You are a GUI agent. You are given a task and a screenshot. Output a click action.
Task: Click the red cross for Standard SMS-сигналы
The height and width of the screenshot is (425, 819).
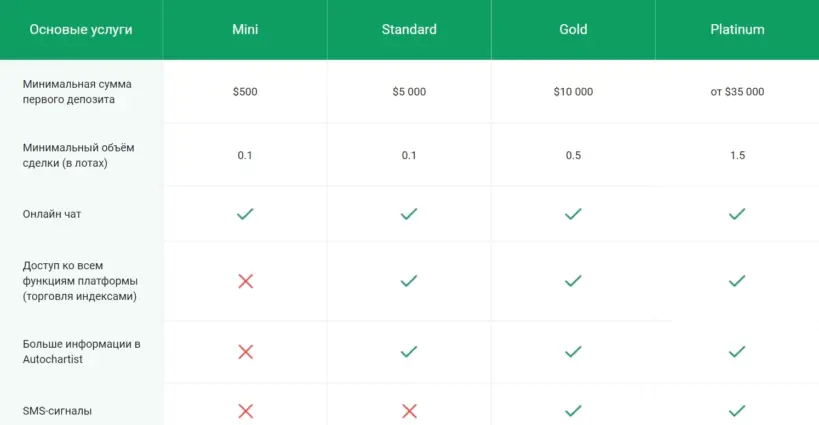click(409, 411)
